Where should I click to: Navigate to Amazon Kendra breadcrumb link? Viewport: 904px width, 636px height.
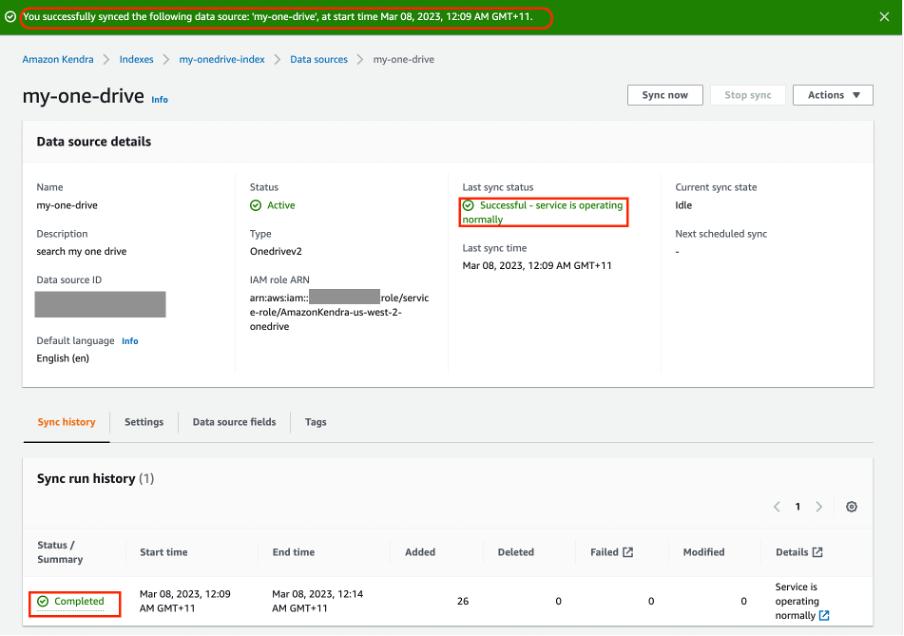58,60
